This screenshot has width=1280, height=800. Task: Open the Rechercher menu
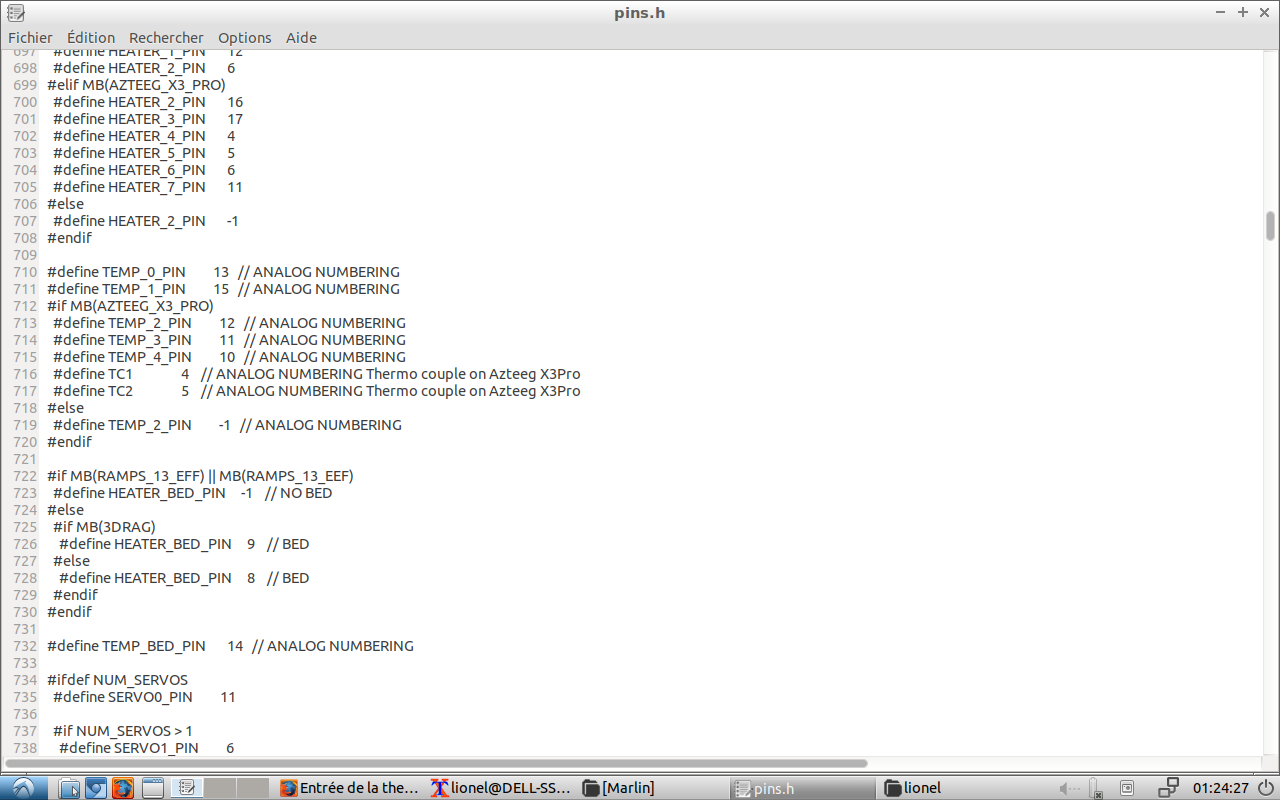pos(166,38)
